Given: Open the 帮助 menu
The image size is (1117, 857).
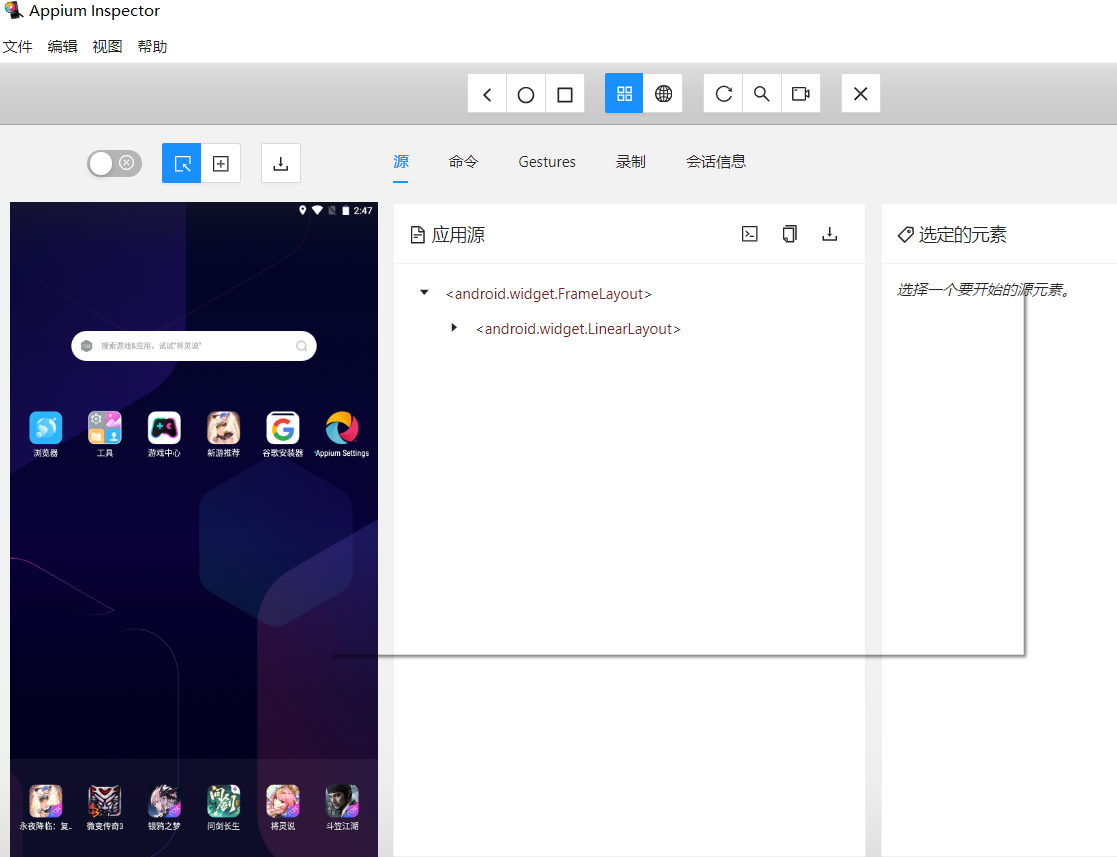Looking at the screenshot, I should [152, 46].
